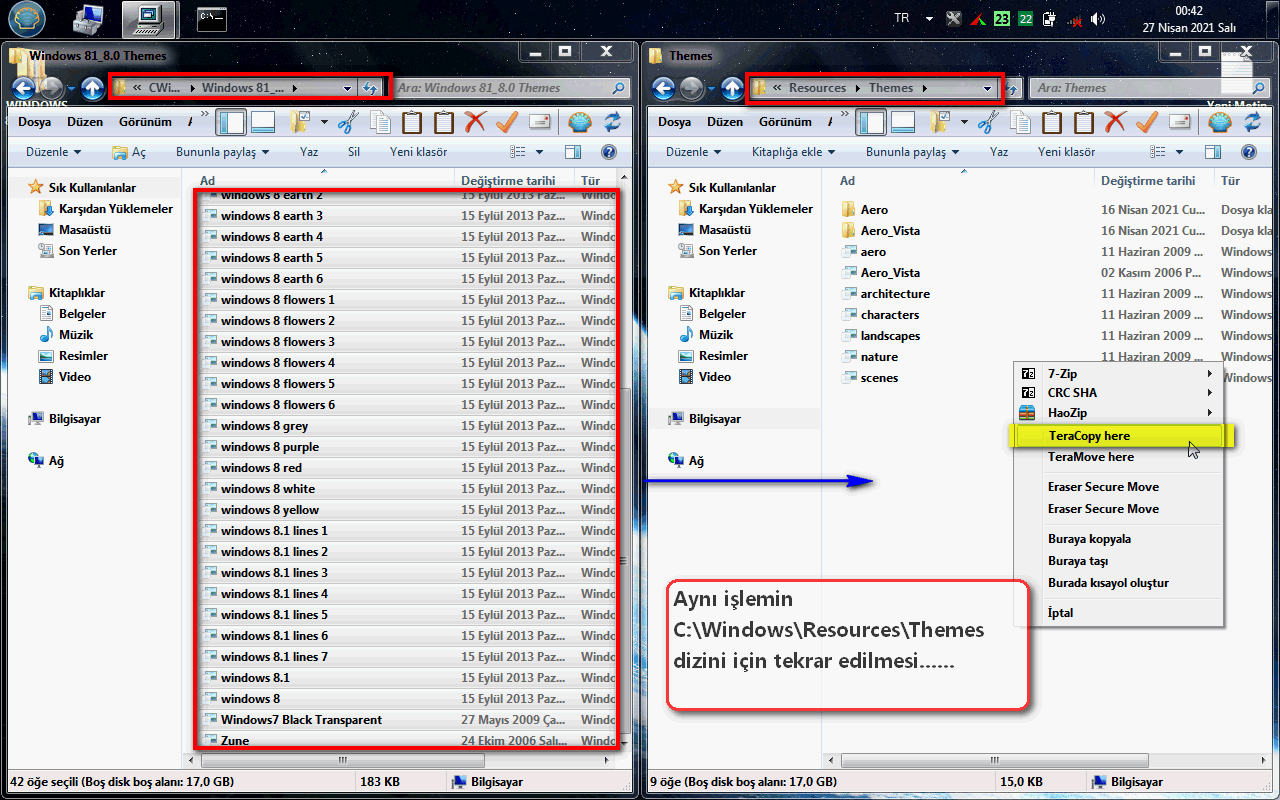
Task: Open the view options dropdown arrow in the Themes window
Action: [1180, 152]
